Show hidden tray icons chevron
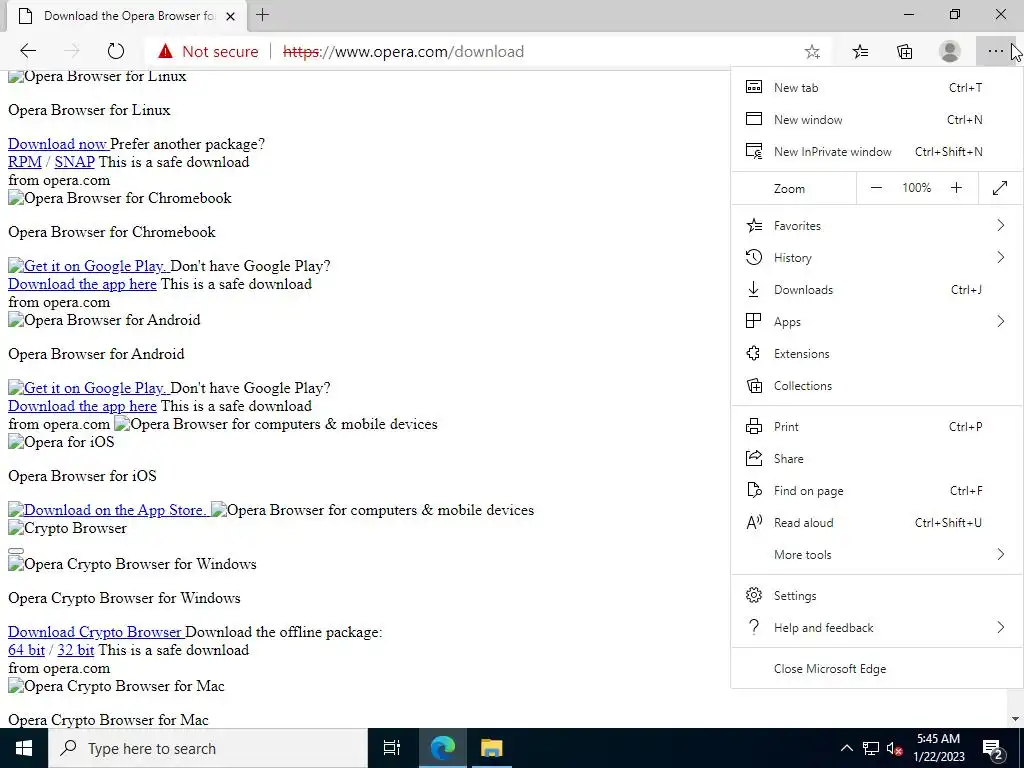Viewport: 1024px width, 768px height. click(x=846, y=748)
